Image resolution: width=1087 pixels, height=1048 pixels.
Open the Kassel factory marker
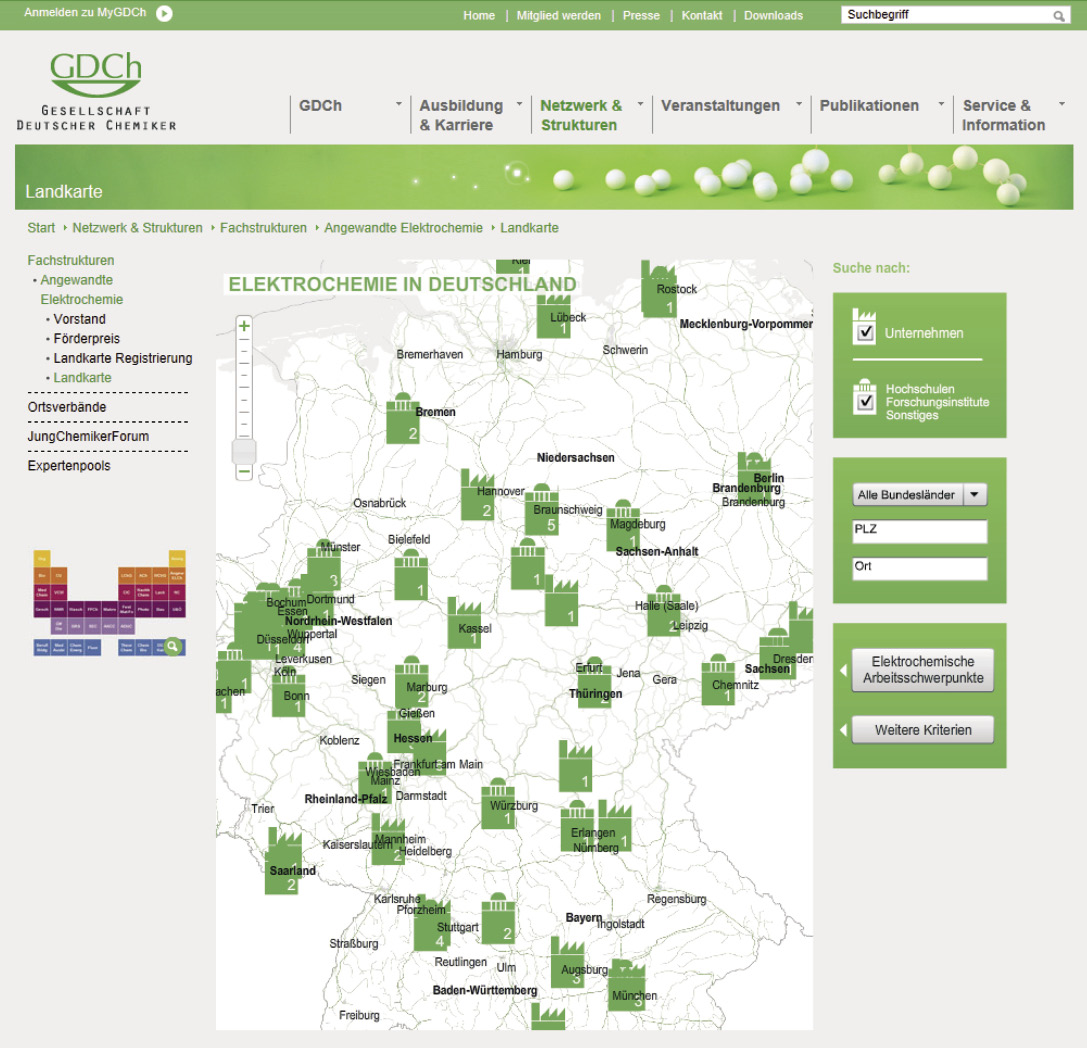point(464,624)
